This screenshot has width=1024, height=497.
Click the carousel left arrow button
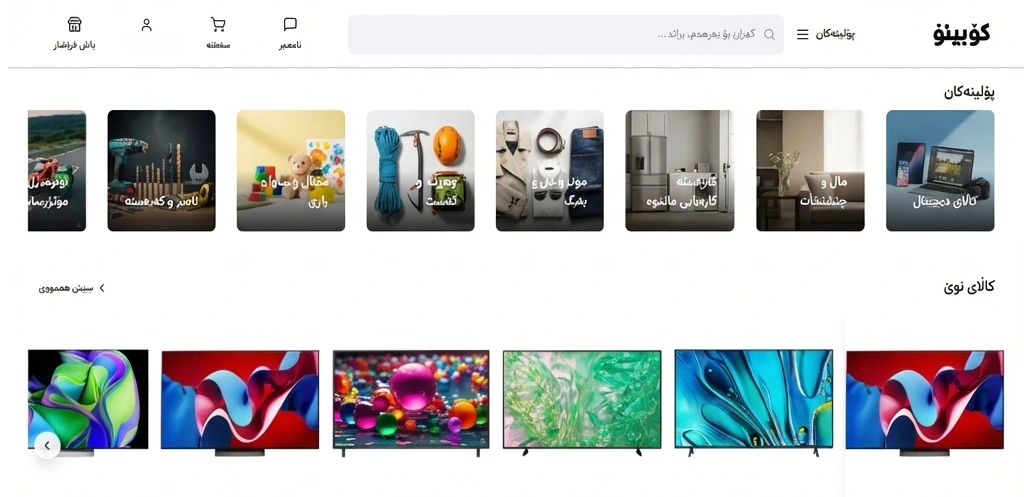click(47, 446)
